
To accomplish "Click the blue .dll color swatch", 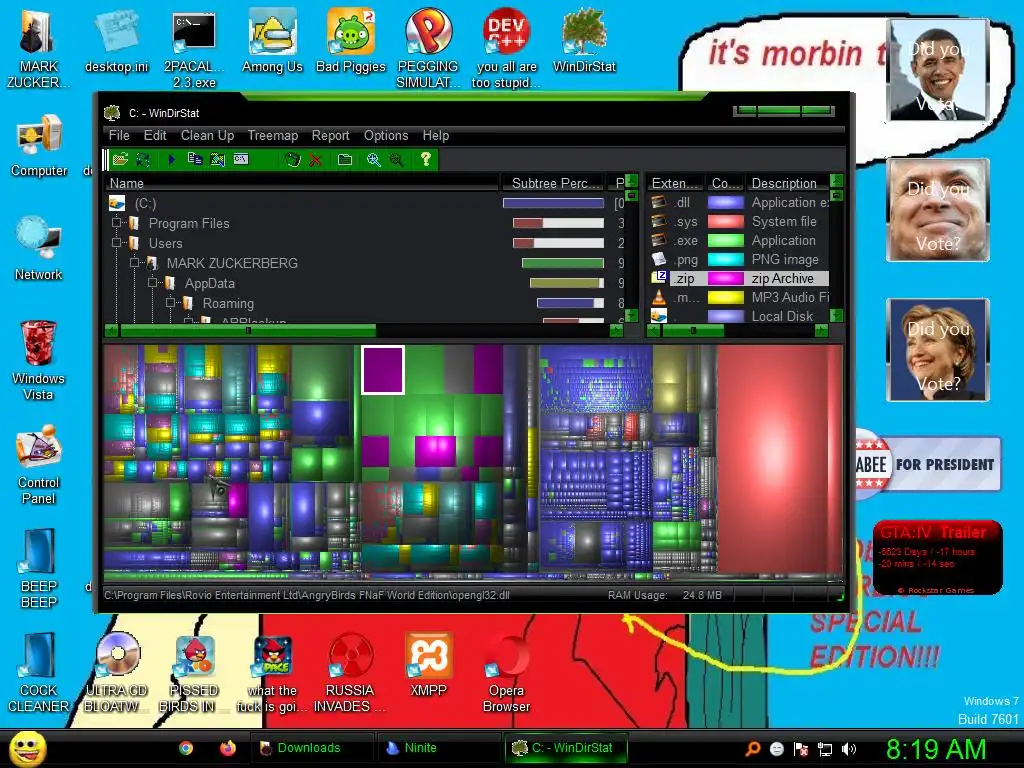I will point(726,202).
